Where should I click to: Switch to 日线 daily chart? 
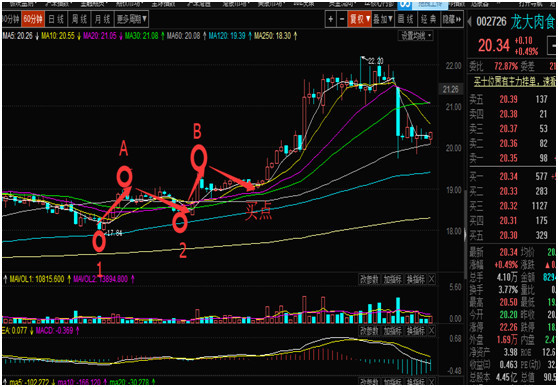click(56, 19)
